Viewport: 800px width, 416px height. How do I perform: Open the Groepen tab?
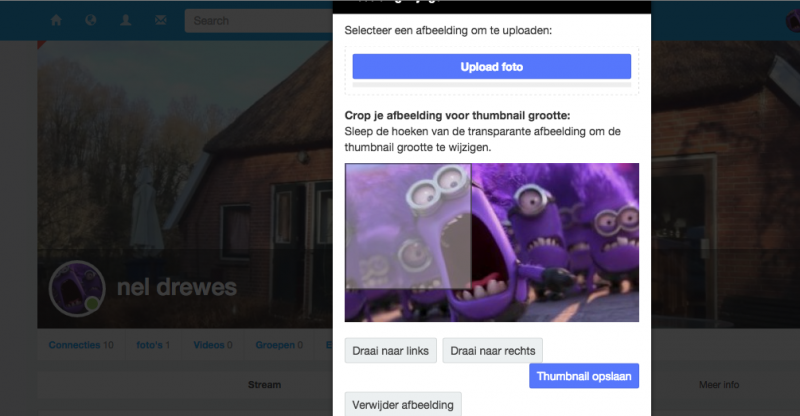point(279,345)
